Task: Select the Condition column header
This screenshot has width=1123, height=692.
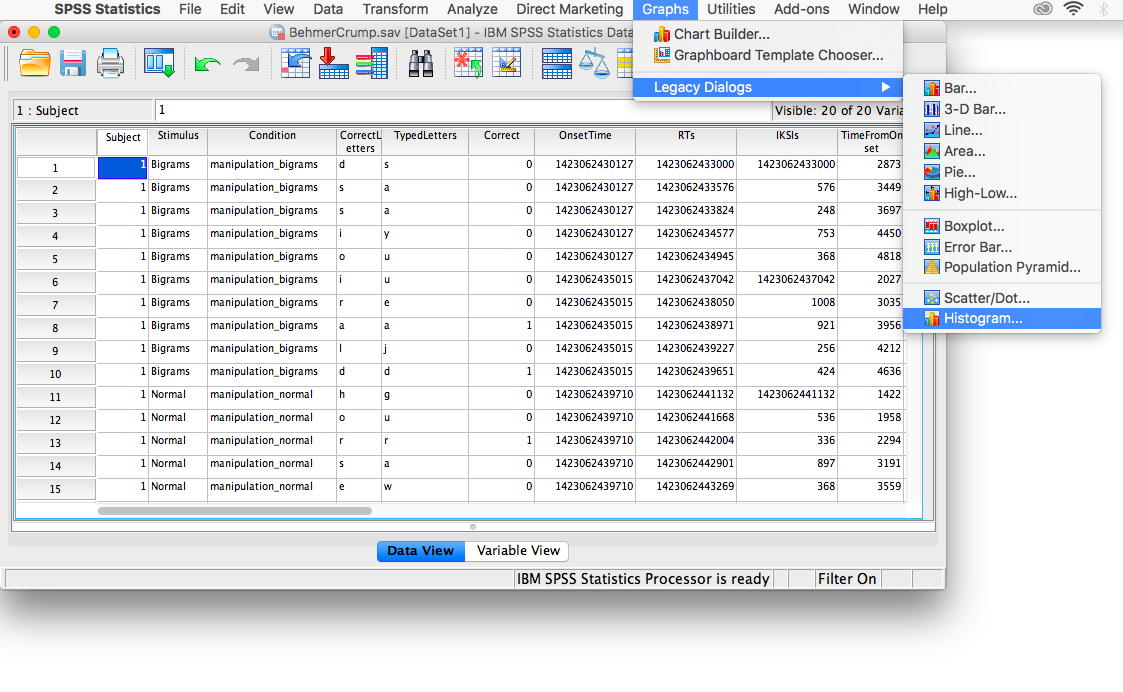Action: (x=272, y=141)
